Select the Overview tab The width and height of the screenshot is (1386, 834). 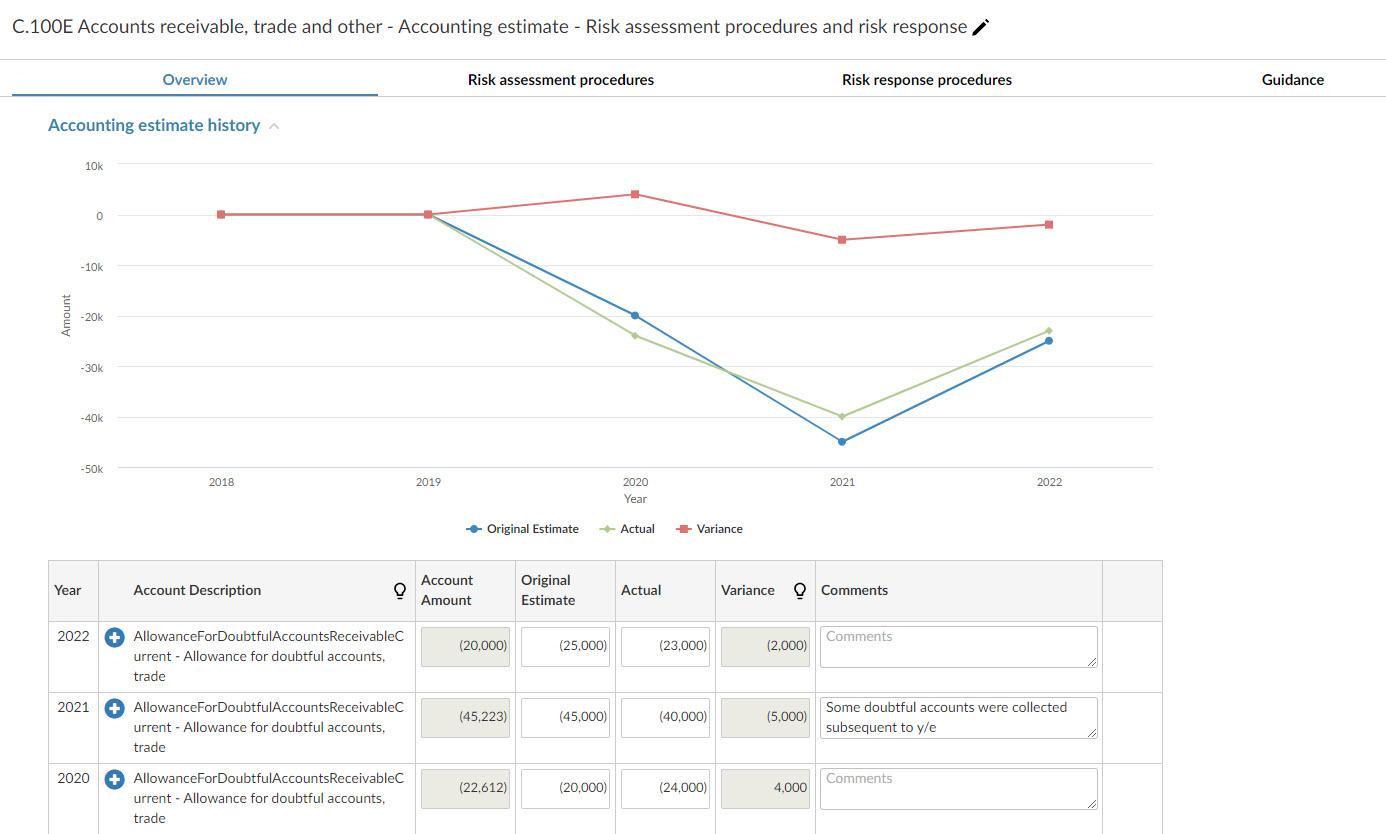pos(194,79)
